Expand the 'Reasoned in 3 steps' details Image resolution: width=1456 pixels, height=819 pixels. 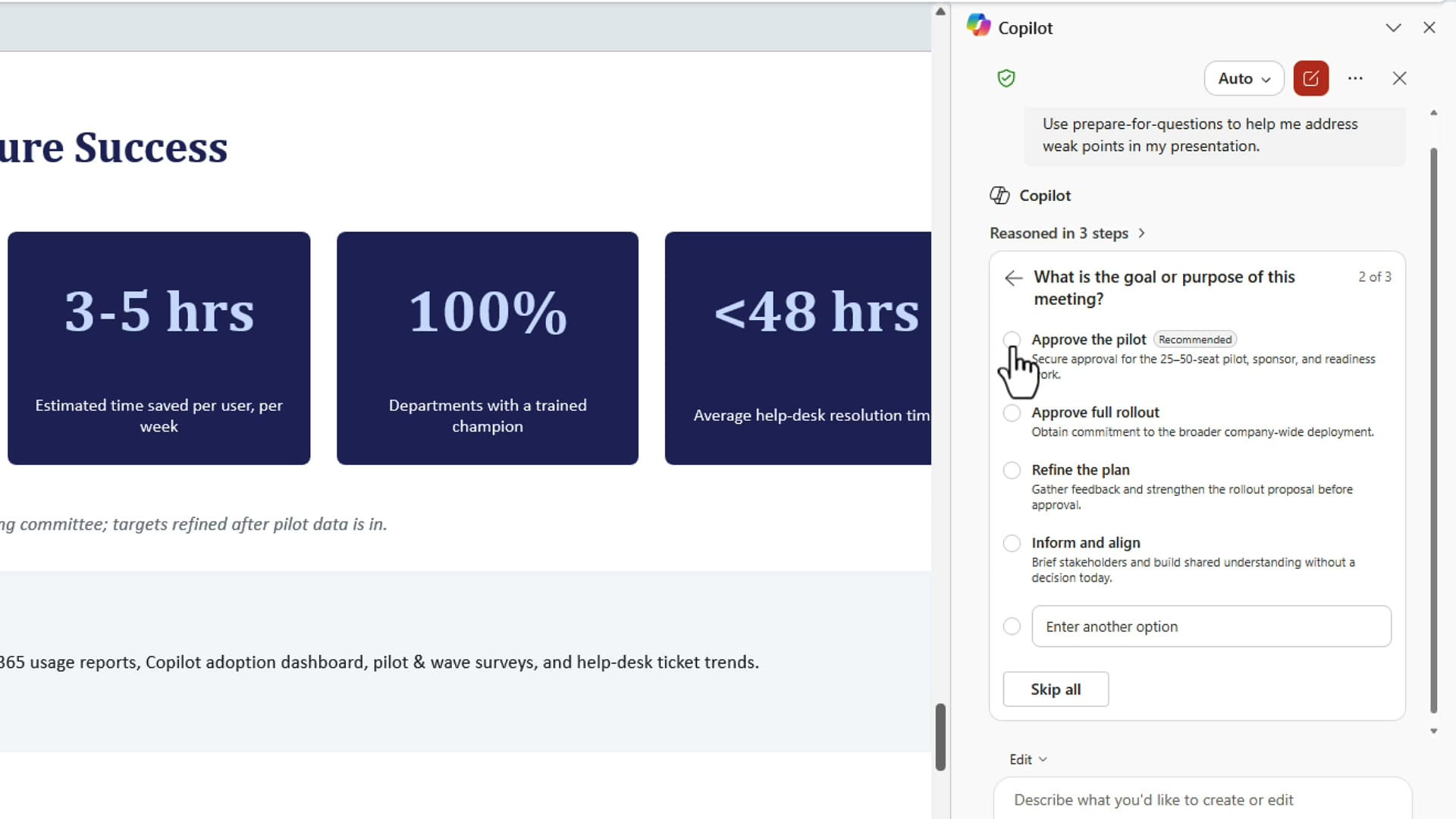(x=1067, y=234)
